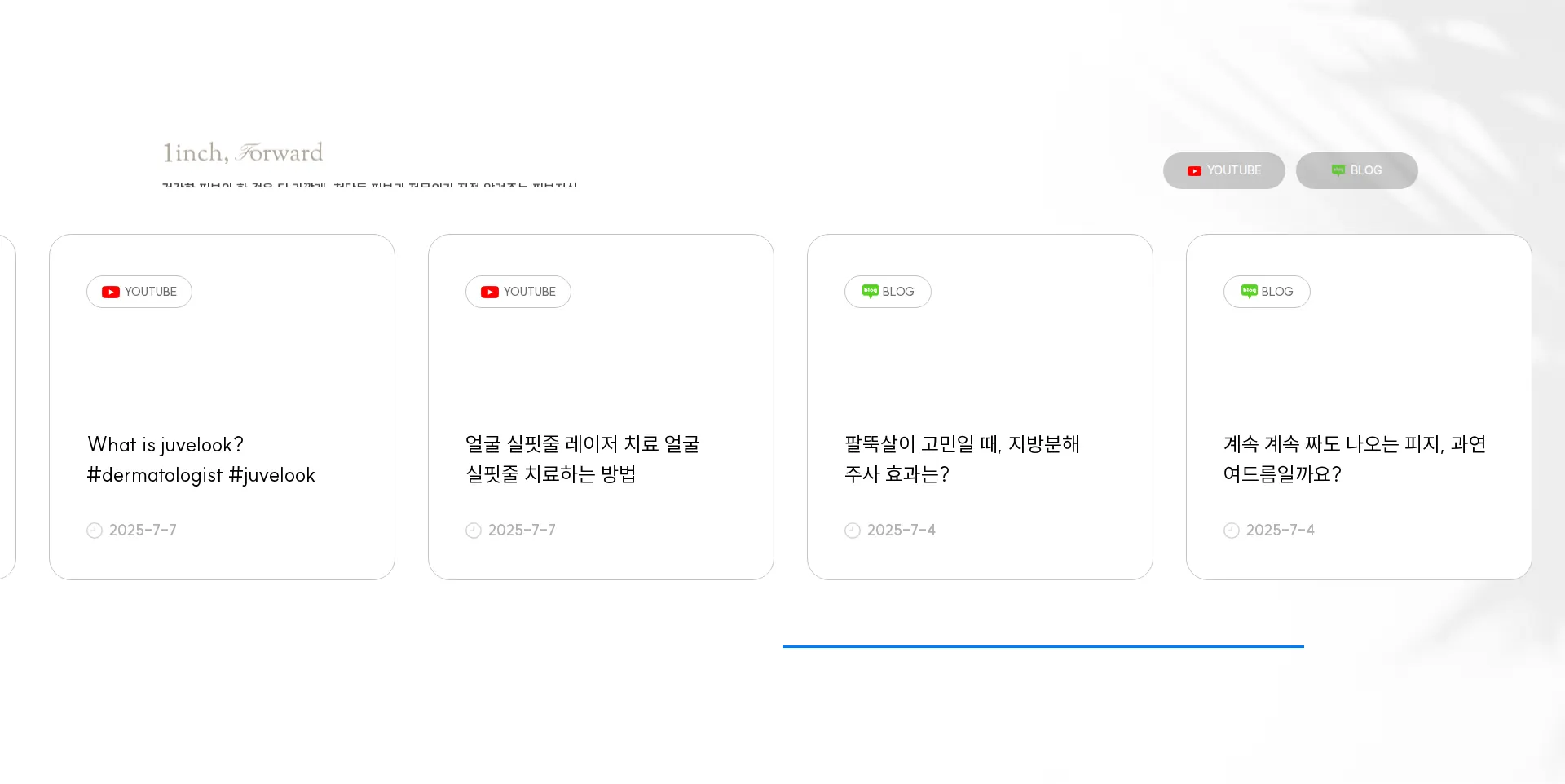Screen dimensions: 1565x784
Task: Open '팔뚝살이 고민일 때, 지방분해' blog title
Action: (962, 460)
